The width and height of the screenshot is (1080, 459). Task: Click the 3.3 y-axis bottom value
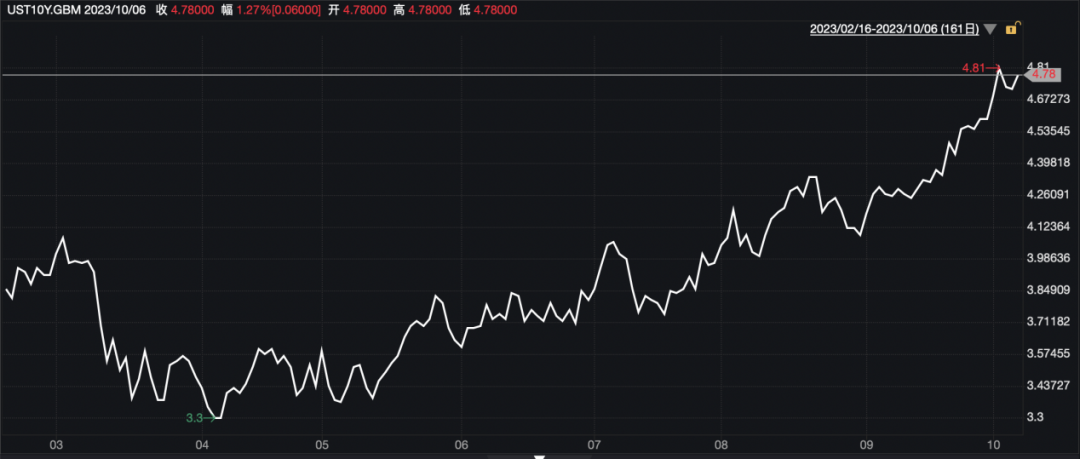(x=1037, y=417)
